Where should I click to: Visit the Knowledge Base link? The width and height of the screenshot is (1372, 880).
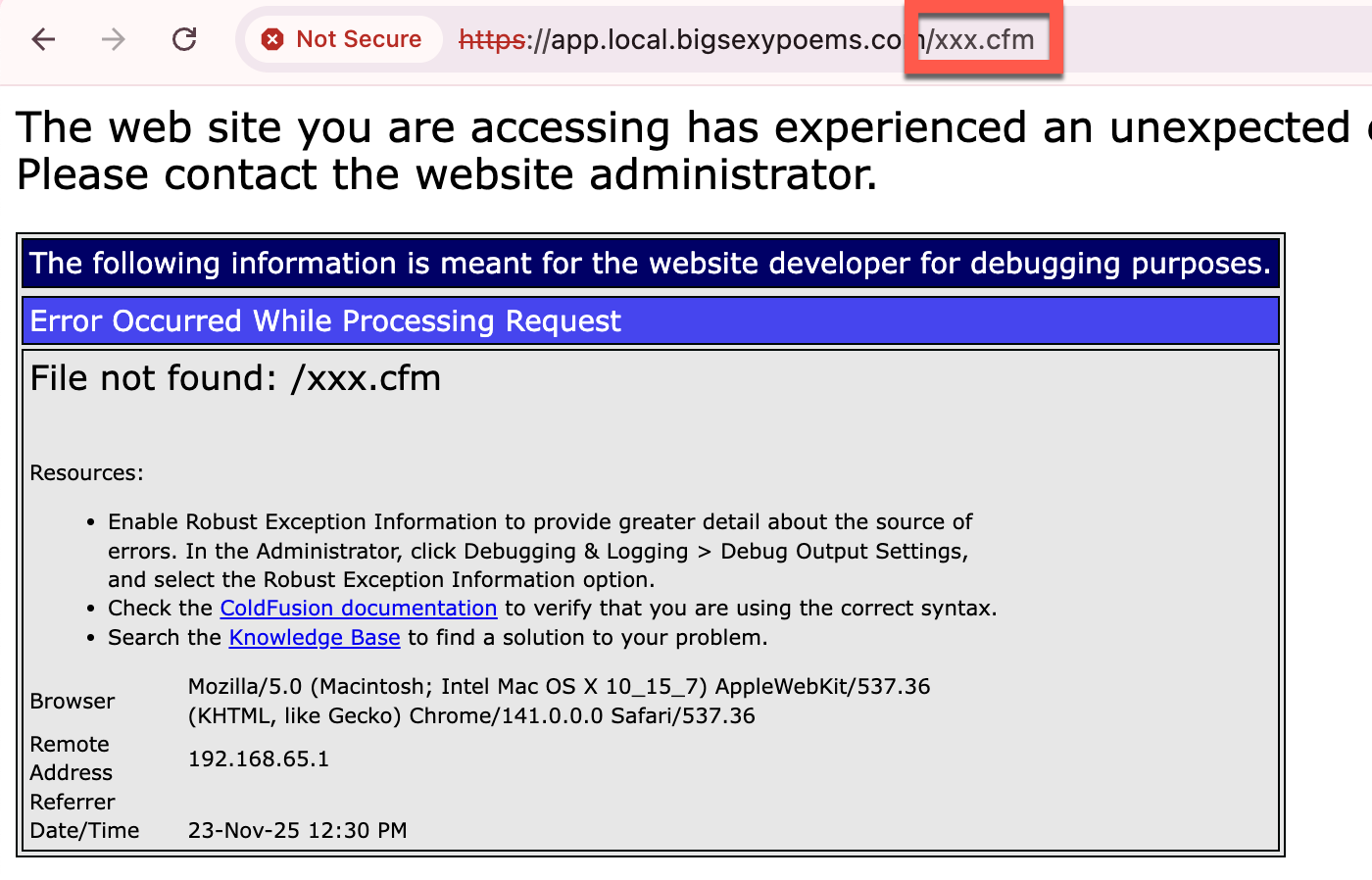coord(314,637)
